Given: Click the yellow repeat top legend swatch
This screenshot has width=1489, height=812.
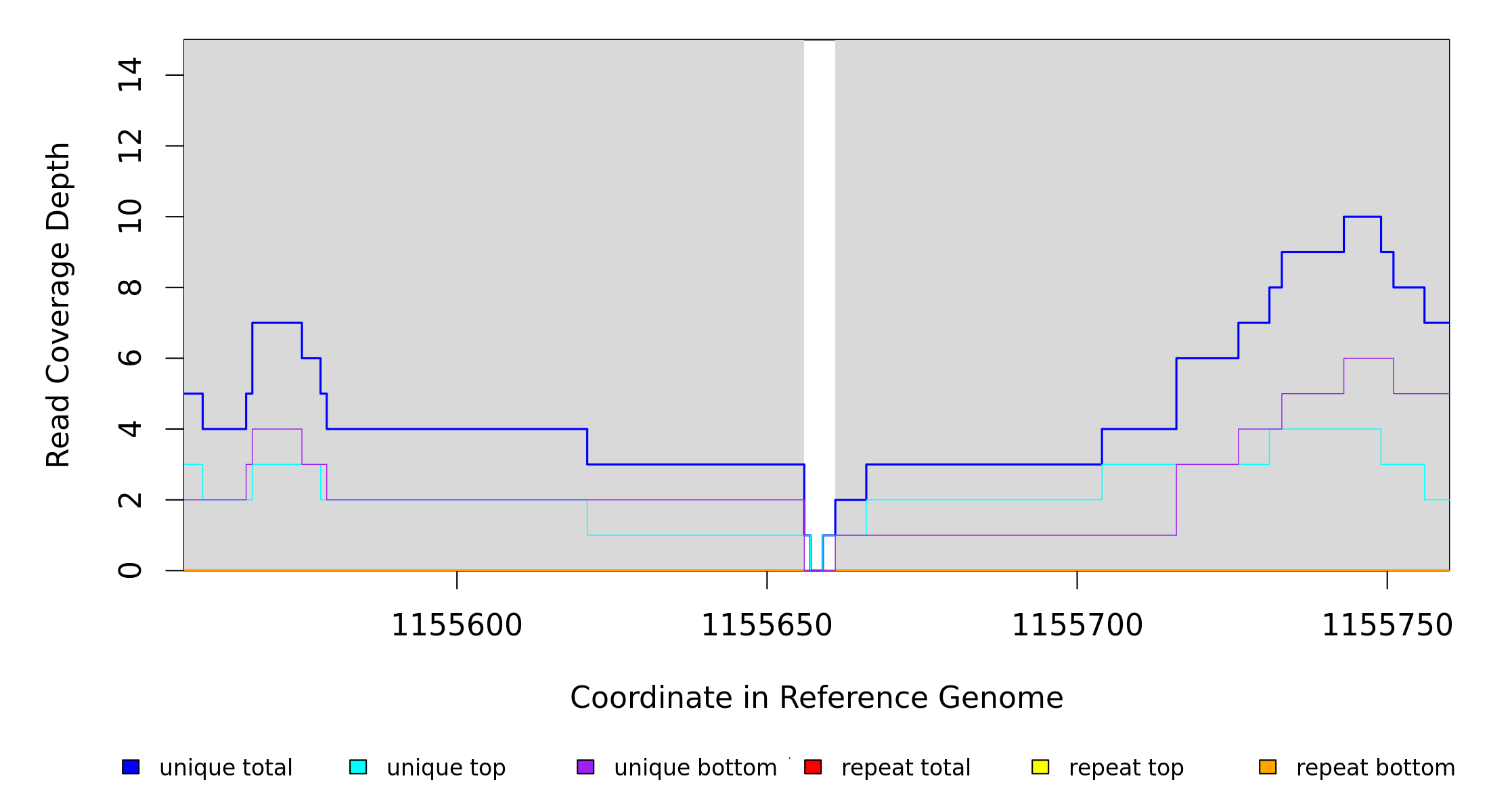Looking at the screenshot, I should point(1040,767).
